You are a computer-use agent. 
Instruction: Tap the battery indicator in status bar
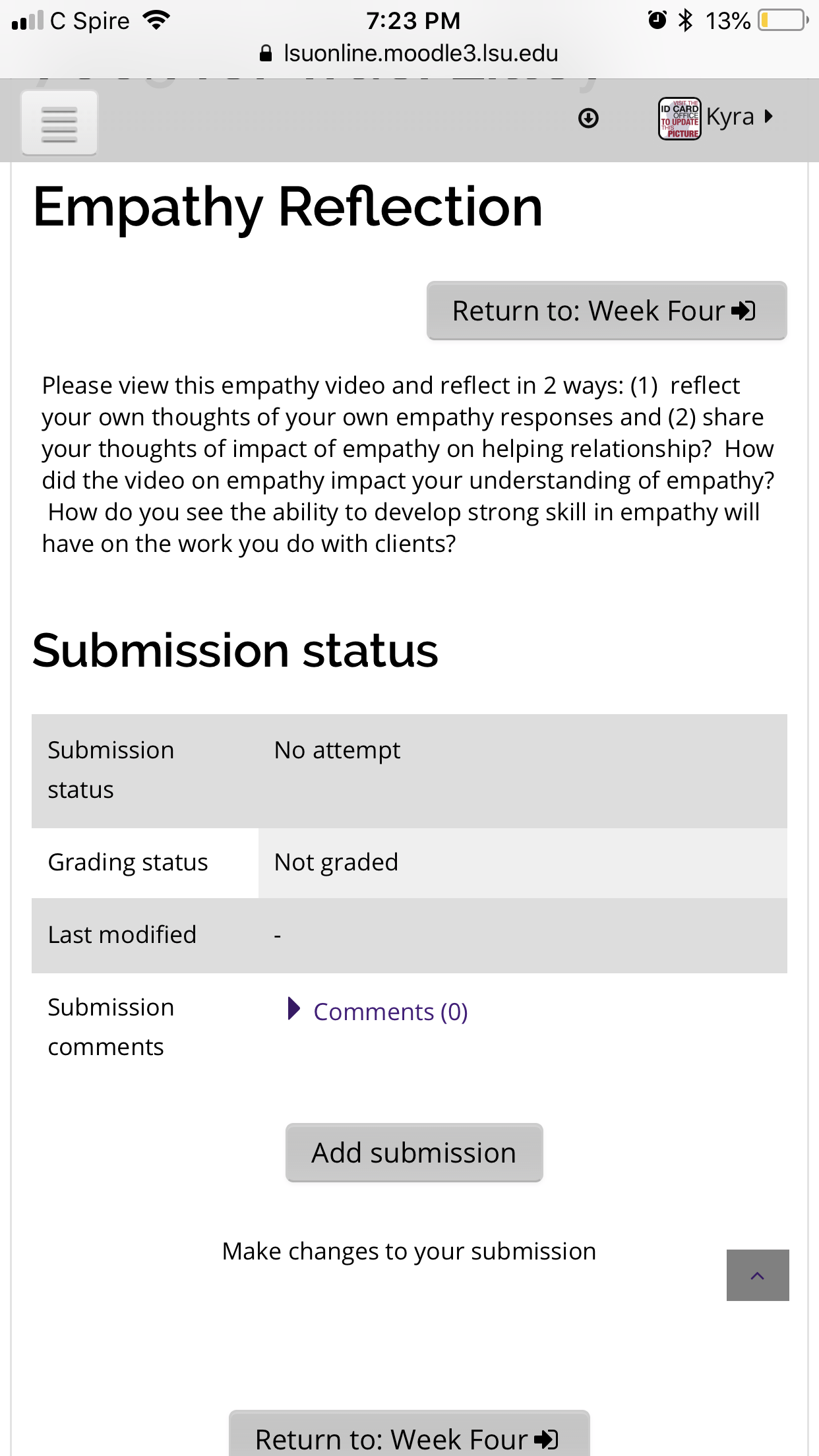(x=783, y=20)
